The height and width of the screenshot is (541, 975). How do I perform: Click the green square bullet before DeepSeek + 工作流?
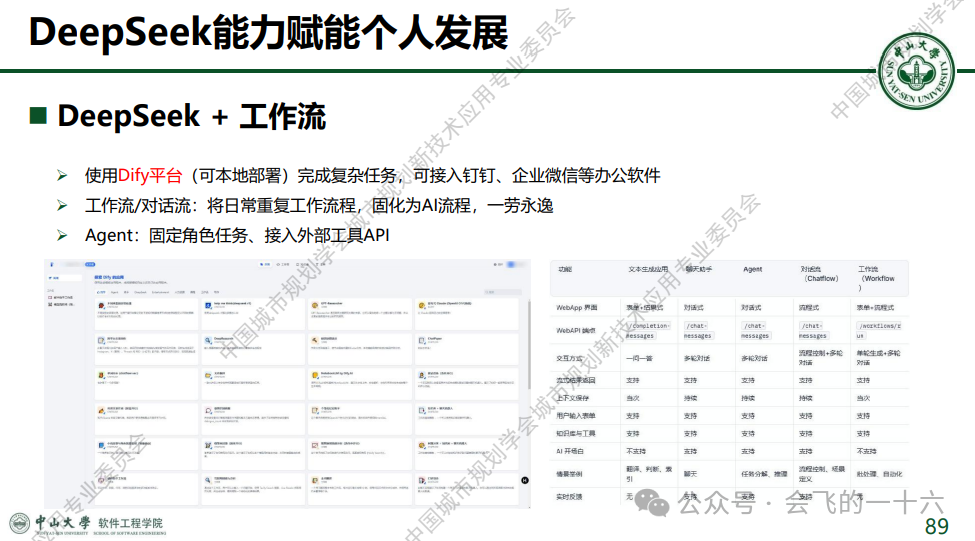pyautogui.click(x=38, y=116)
